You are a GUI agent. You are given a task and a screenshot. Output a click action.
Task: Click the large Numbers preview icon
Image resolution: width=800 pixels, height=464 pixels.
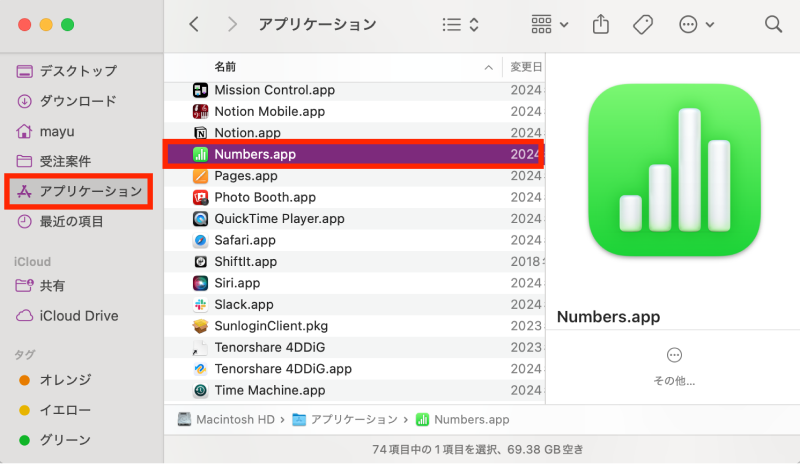pos(674,170)
